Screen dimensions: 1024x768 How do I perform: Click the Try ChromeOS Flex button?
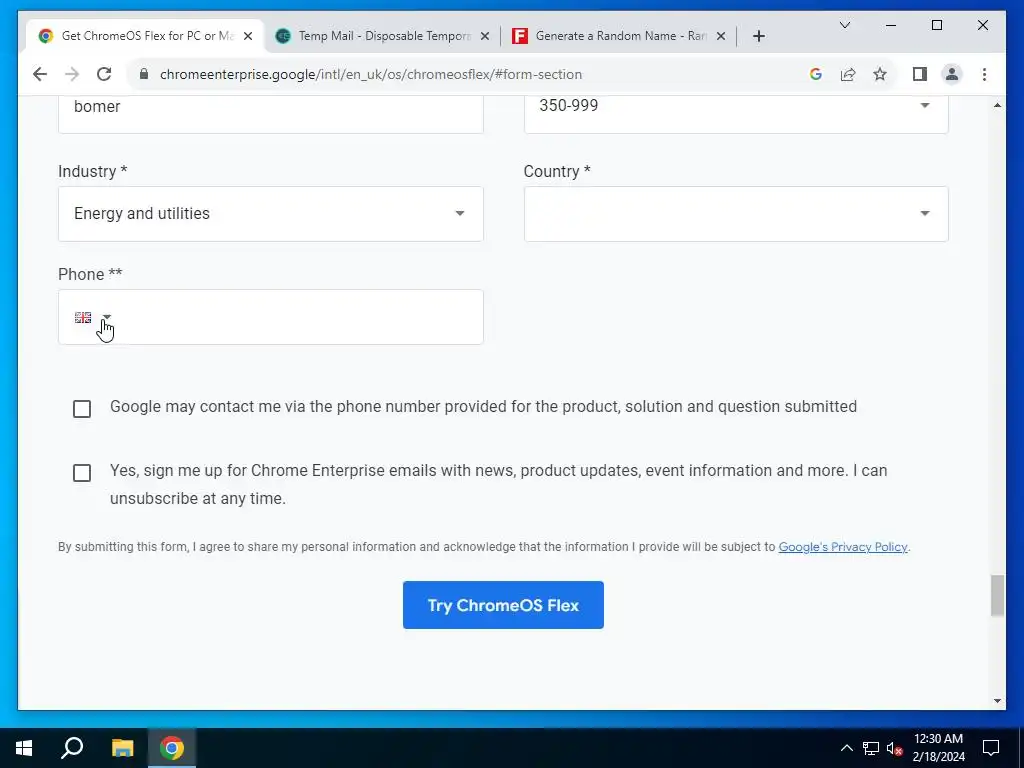(503, 605)
